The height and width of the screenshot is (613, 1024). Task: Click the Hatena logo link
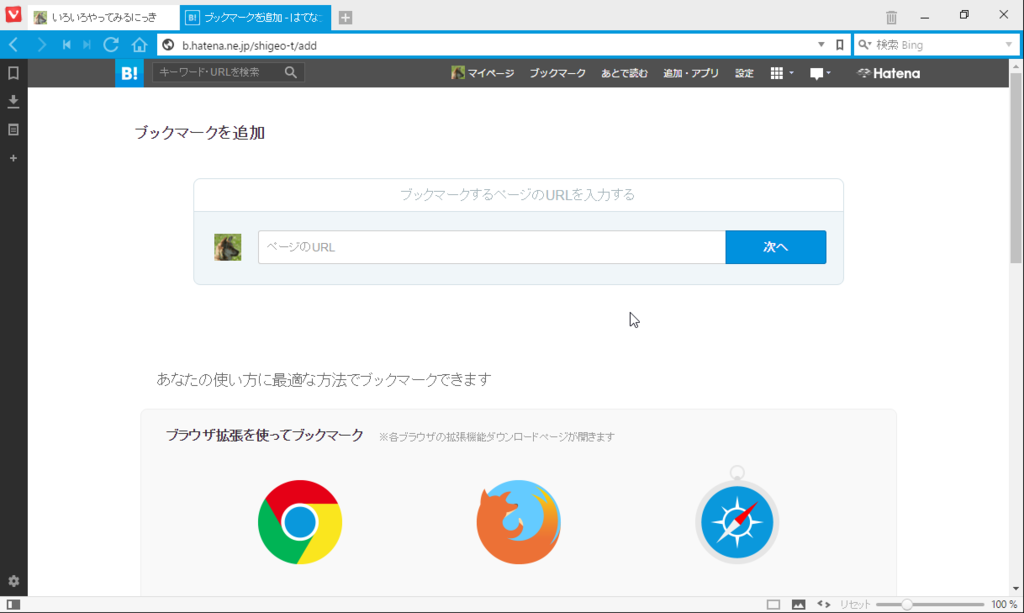pos(889,73)
